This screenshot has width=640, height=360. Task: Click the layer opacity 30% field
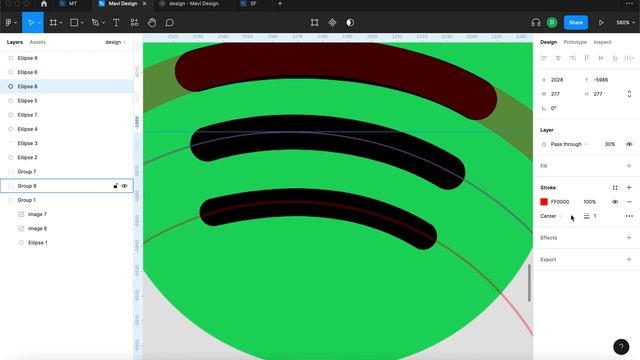[x=610, y=144]
